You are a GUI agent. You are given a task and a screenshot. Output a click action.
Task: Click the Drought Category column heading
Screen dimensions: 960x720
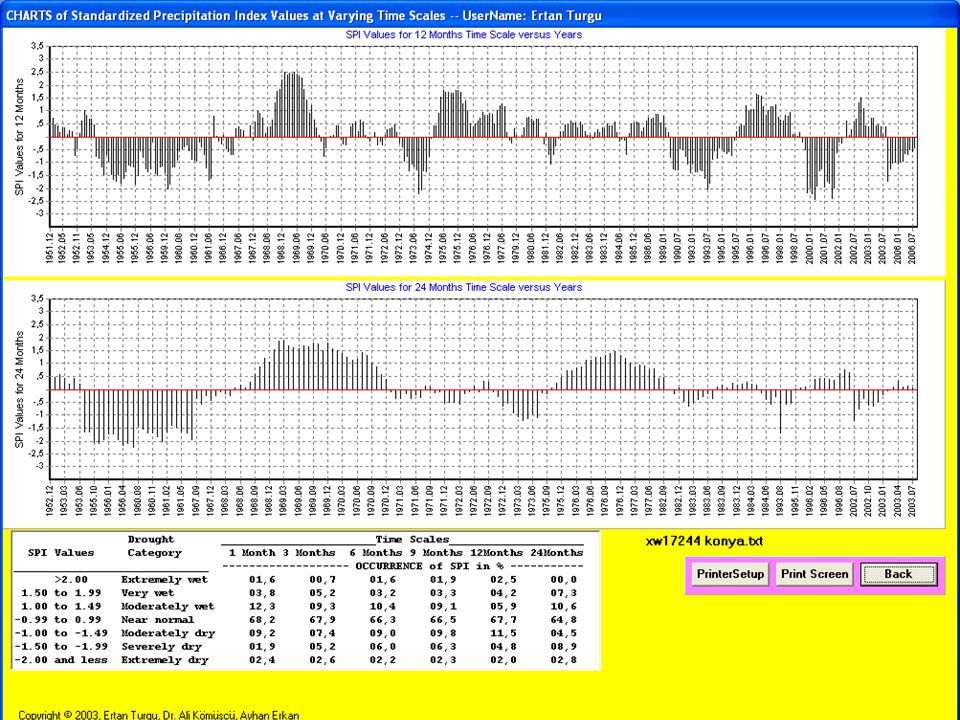pos(154,546)
